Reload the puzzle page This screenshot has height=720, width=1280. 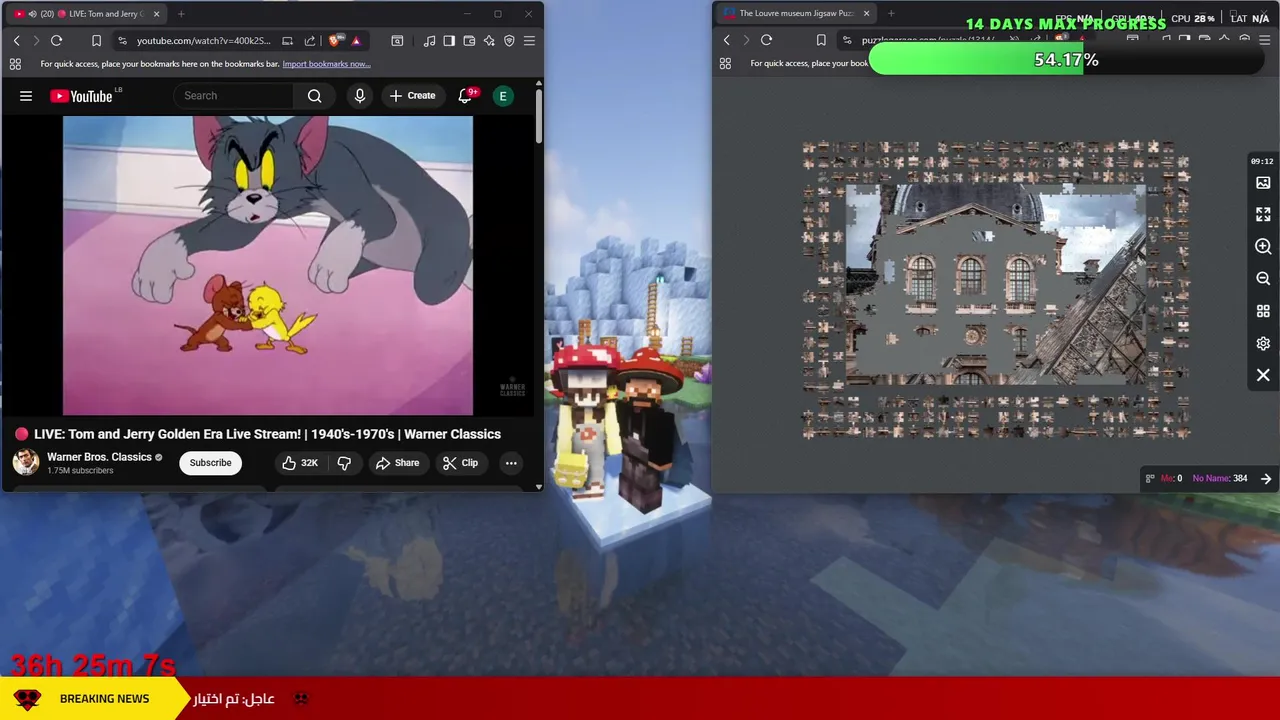766,40
